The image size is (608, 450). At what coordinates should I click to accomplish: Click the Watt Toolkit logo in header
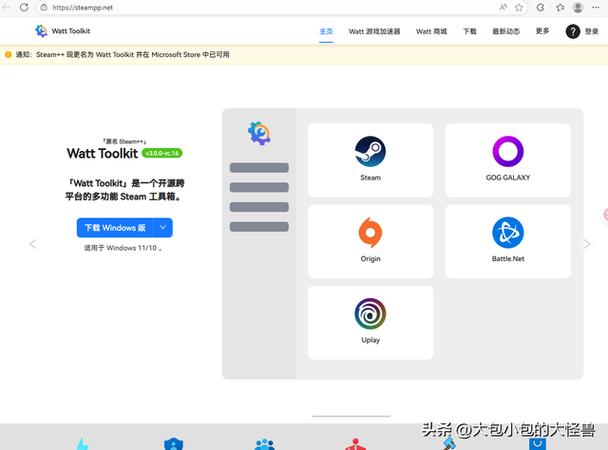pyautogui.click(x=41, y=31)
